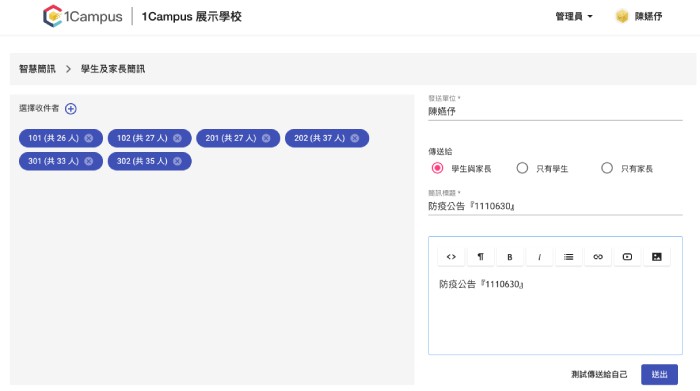
Task: Click the 1Campus logo
Action: pos(83,17)
